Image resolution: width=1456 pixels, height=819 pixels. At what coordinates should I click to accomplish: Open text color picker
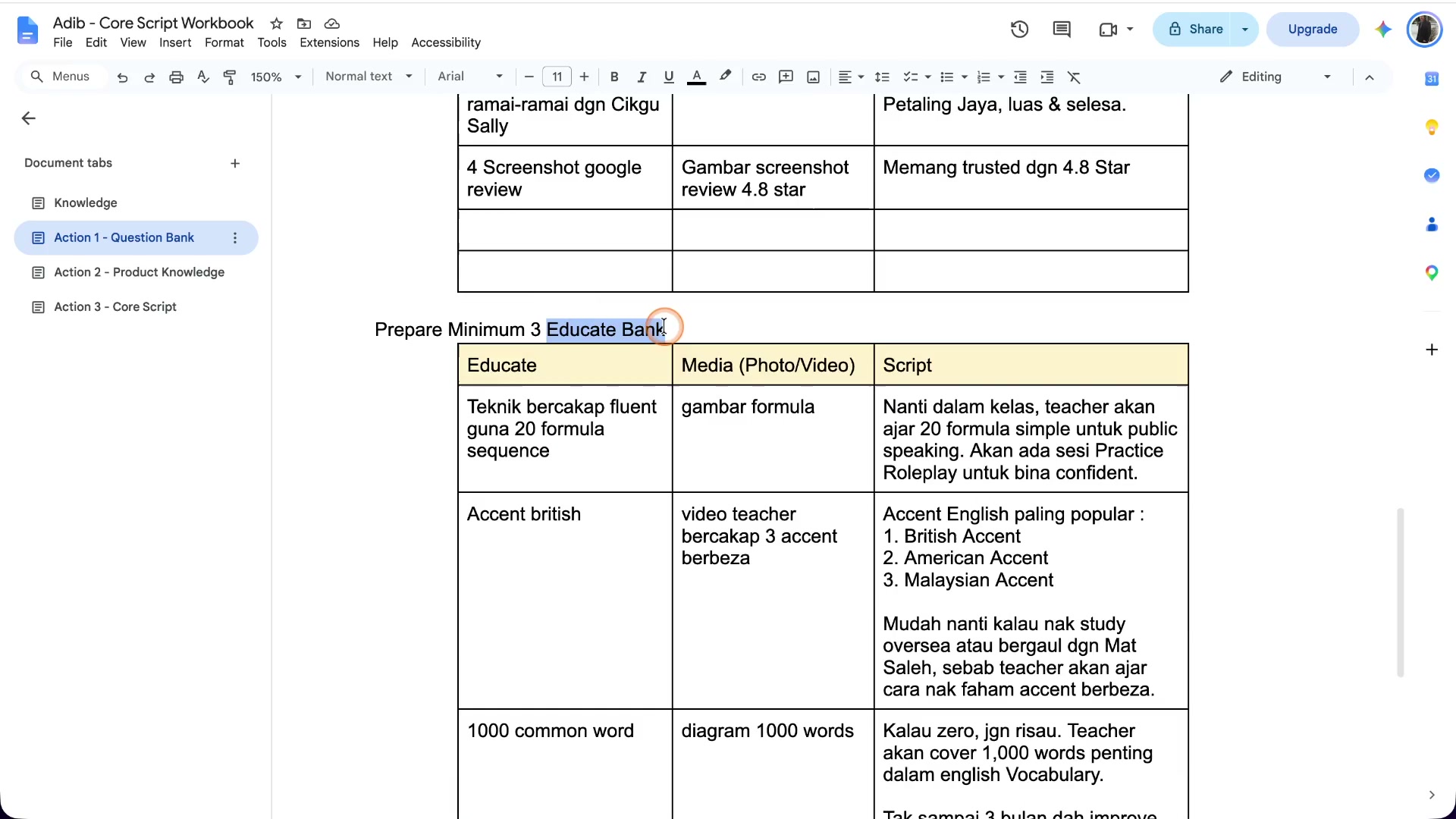[696, 77]
